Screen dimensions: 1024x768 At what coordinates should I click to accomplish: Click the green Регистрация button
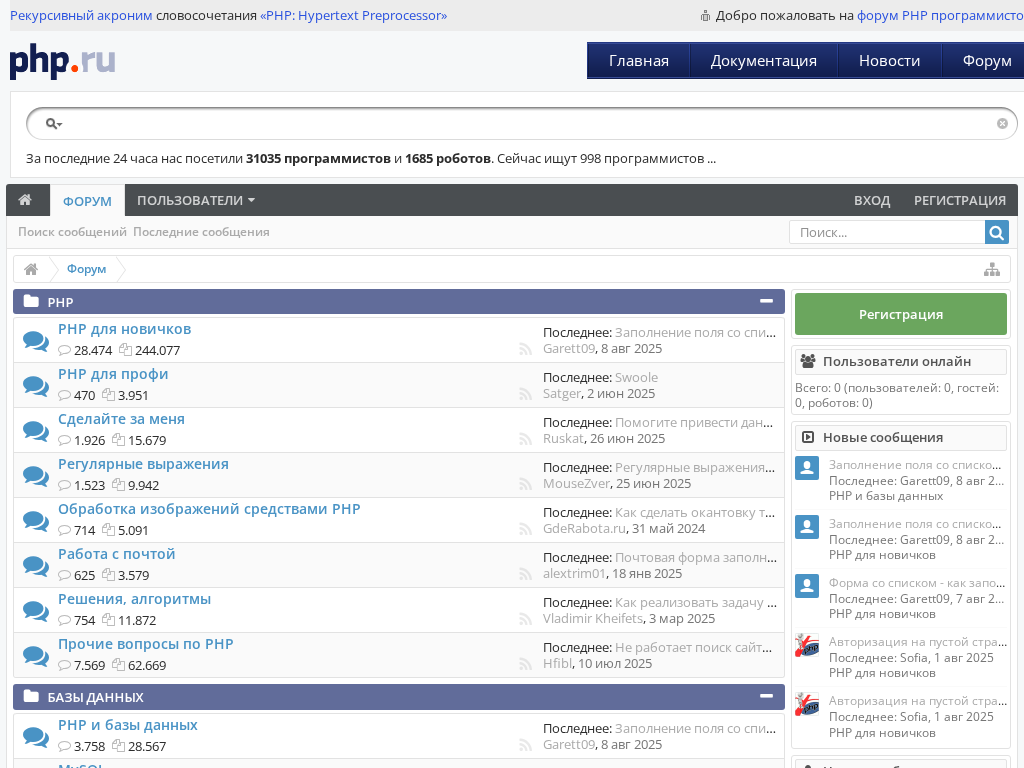[900, 314]
